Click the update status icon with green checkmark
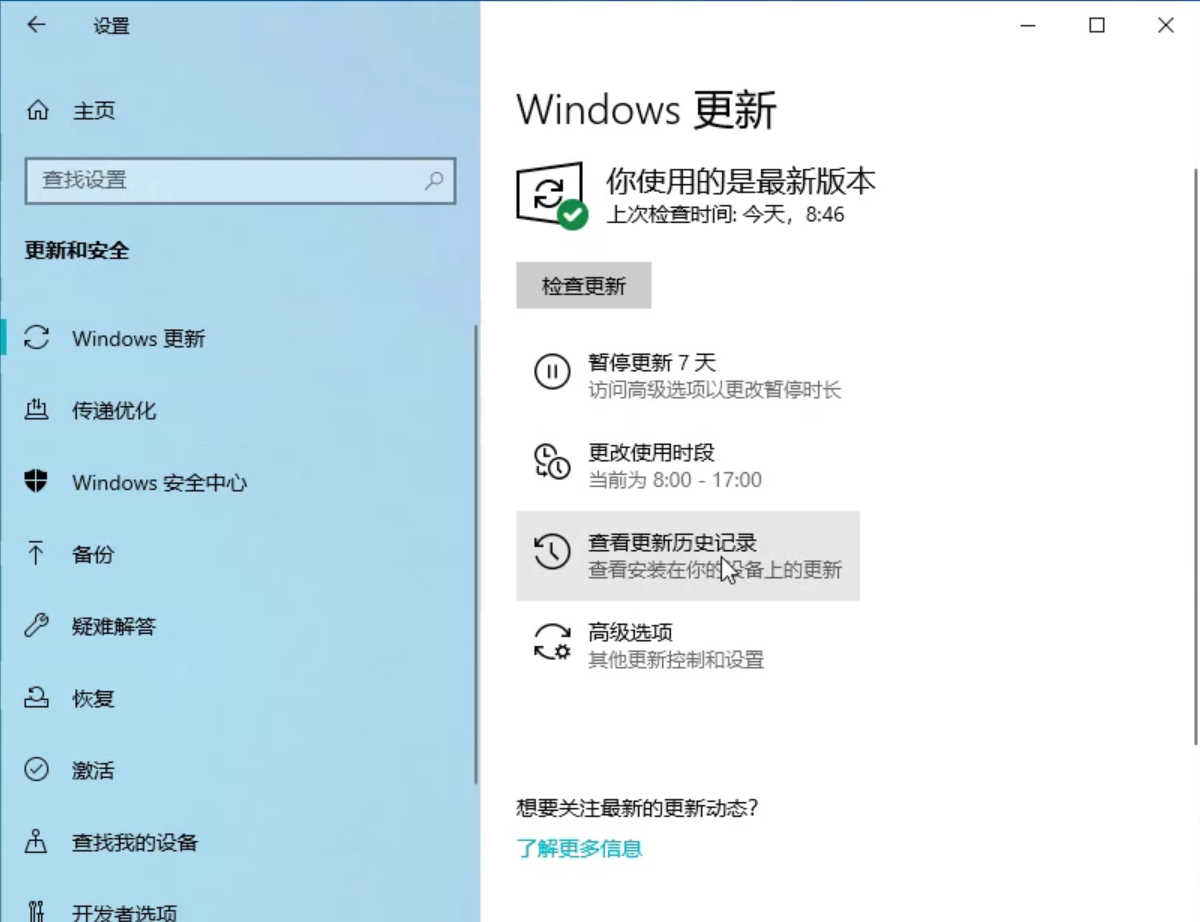Image resolution: width=1200 pixels, height=922 pixels. pos(551,196)
